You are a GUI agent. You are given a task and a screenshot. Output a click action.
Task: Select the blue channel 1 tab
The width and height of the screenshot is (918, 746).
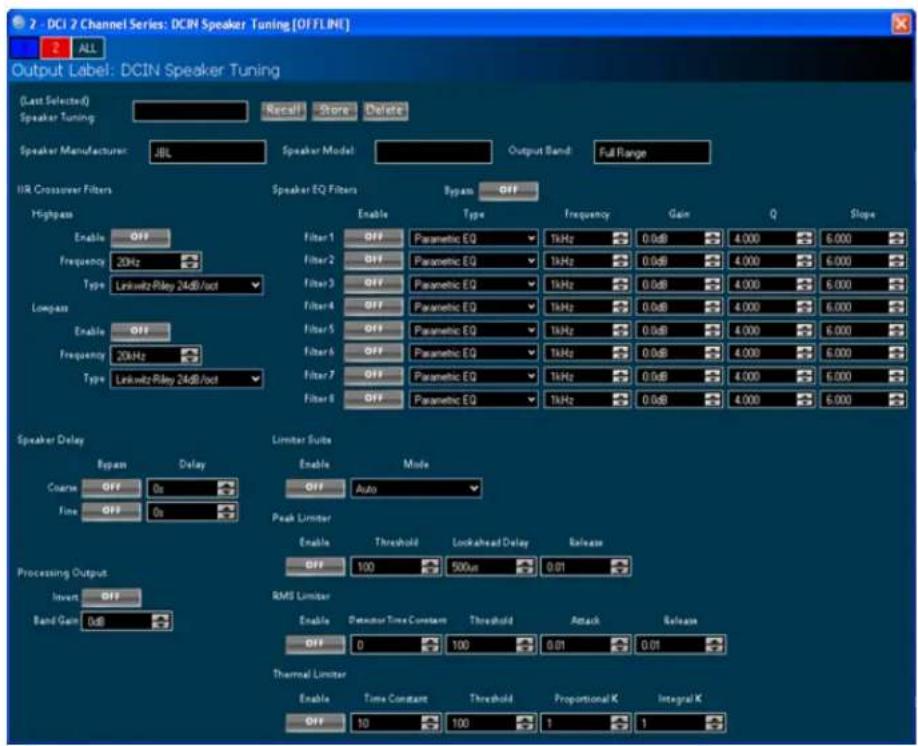[x=24, y=48]
